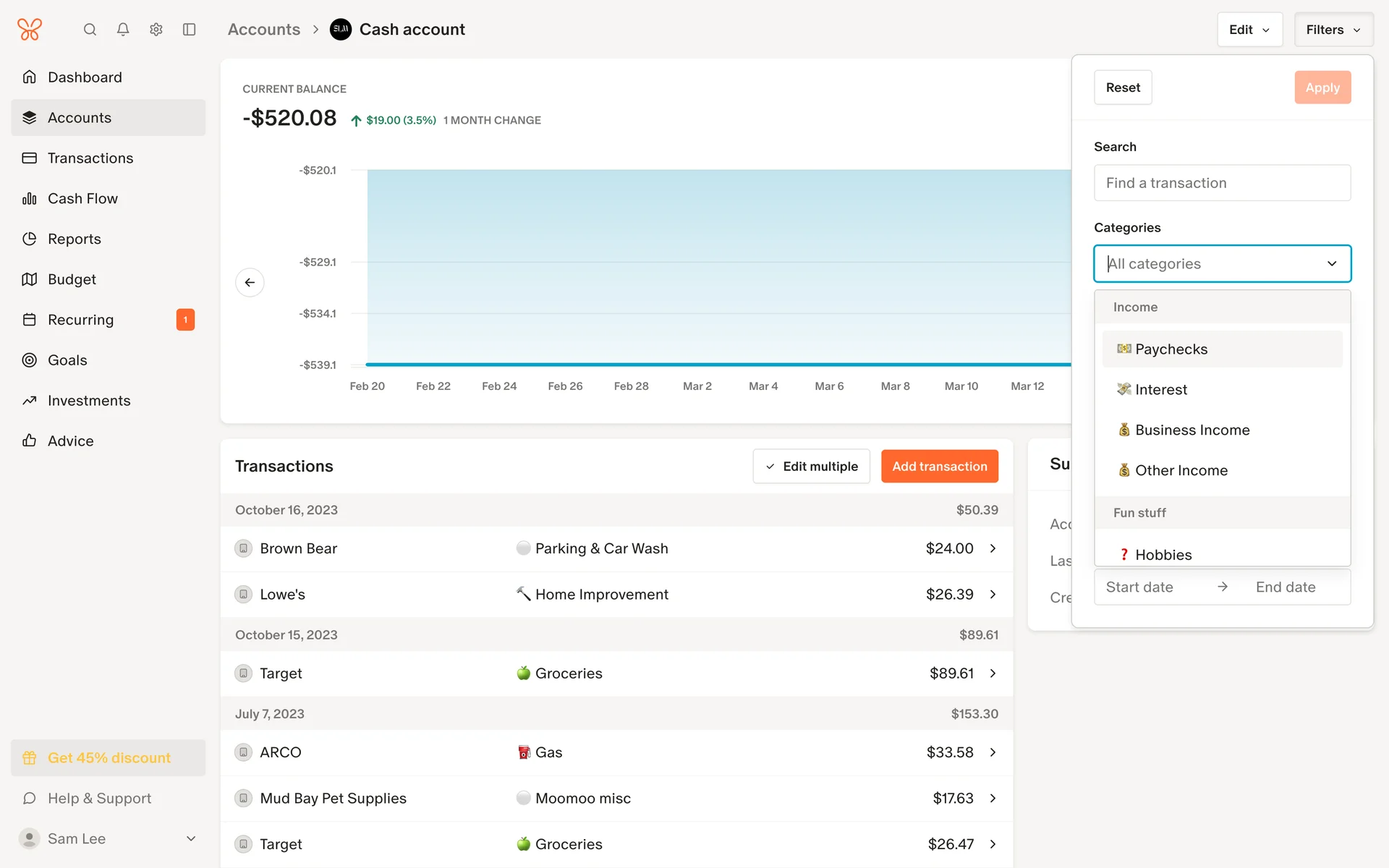Screen dimensions: 1389x868
Task: Click the search magnifier icon
Action: pyautogui.click(x=90, y=30)
